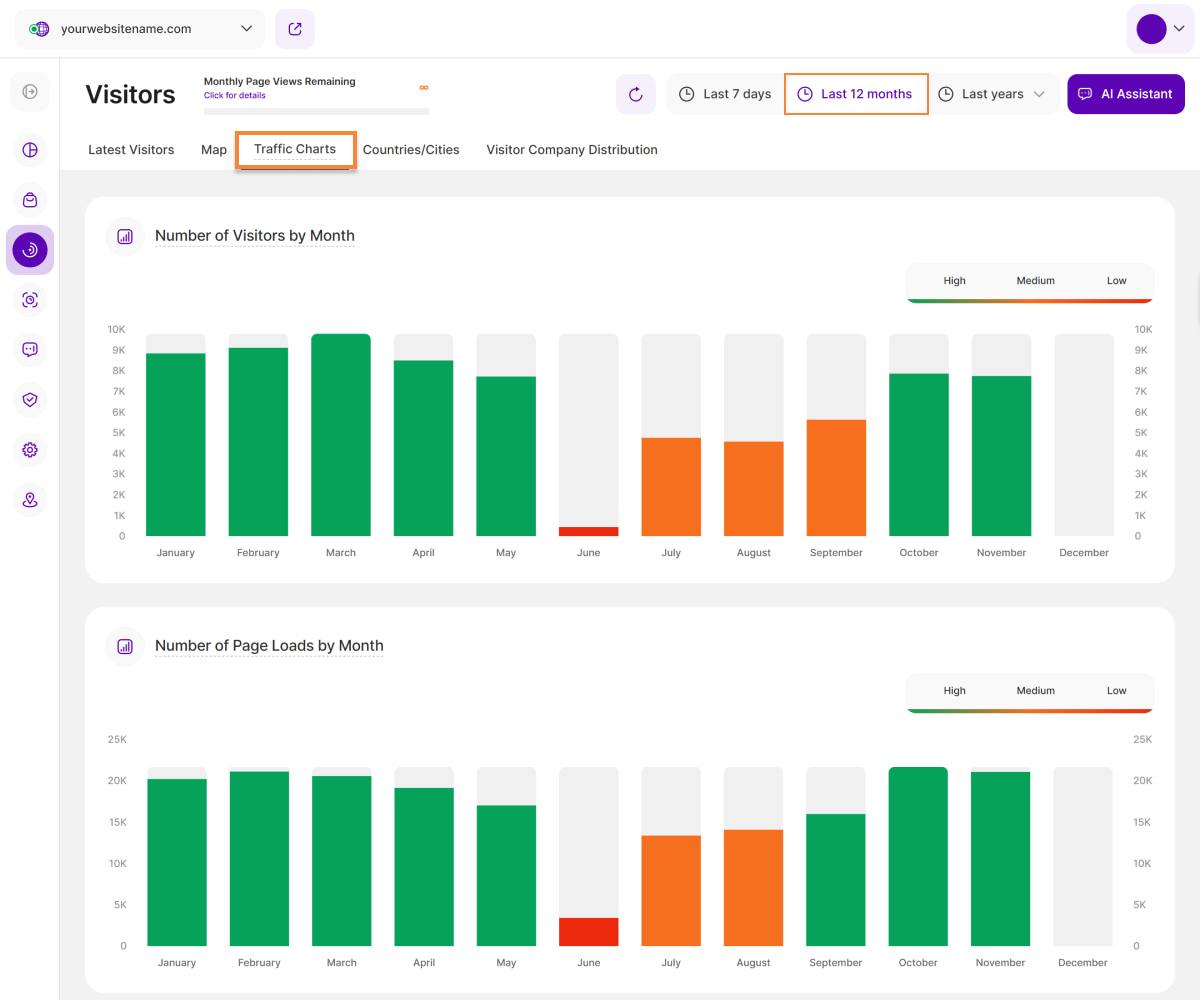Open website in new tab icon
This screenshot has width=1200, height=1000.
click(295, 29)
